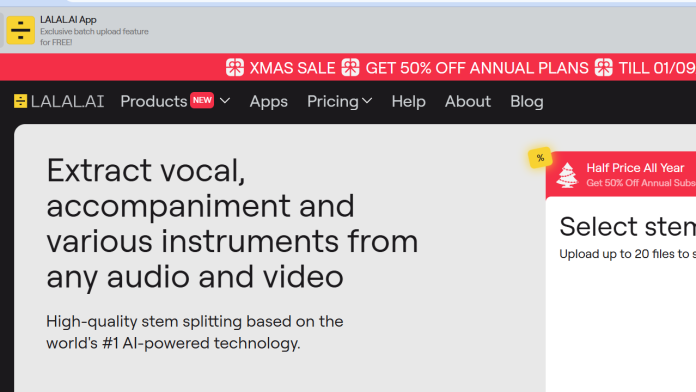696x392 pixels.
Task: Click the red NEW badge beside Products
Action: pos(202,100)
